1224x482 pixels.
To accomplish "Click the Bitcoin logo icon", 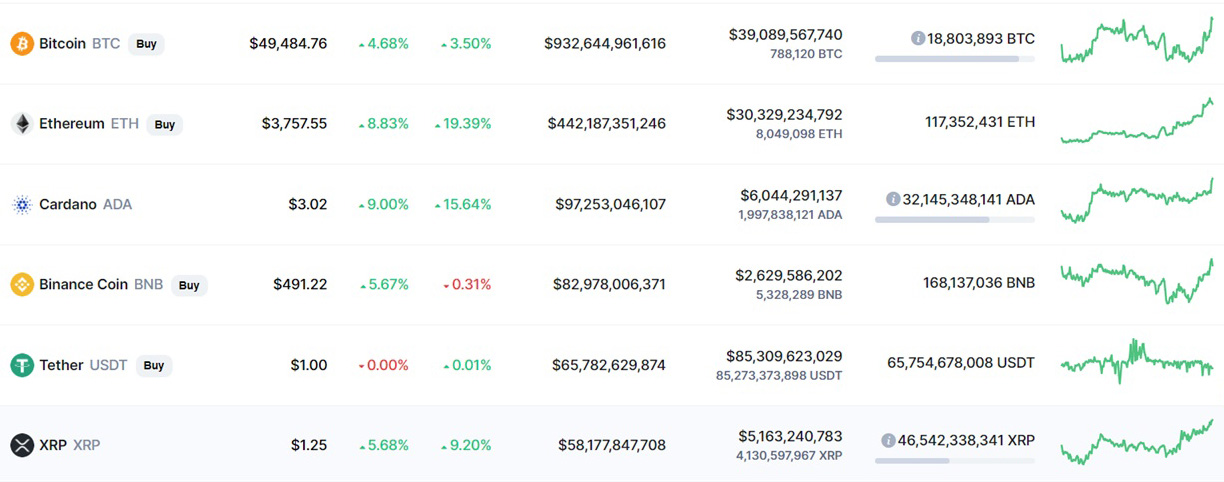I will 22,44.
